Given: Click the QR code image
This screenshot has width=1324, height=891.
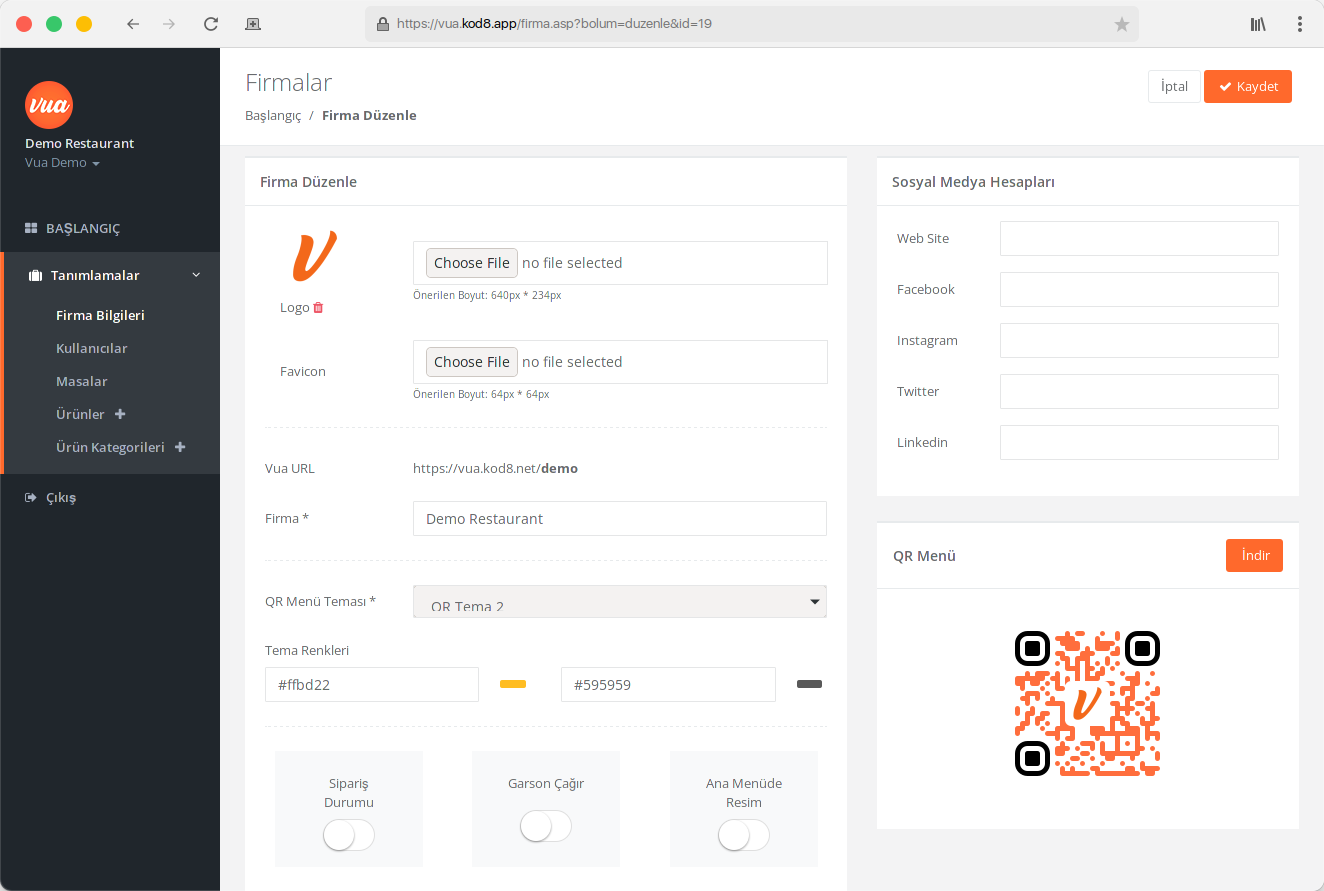Looking at the screenshot, I should [x=1087, y=703].
